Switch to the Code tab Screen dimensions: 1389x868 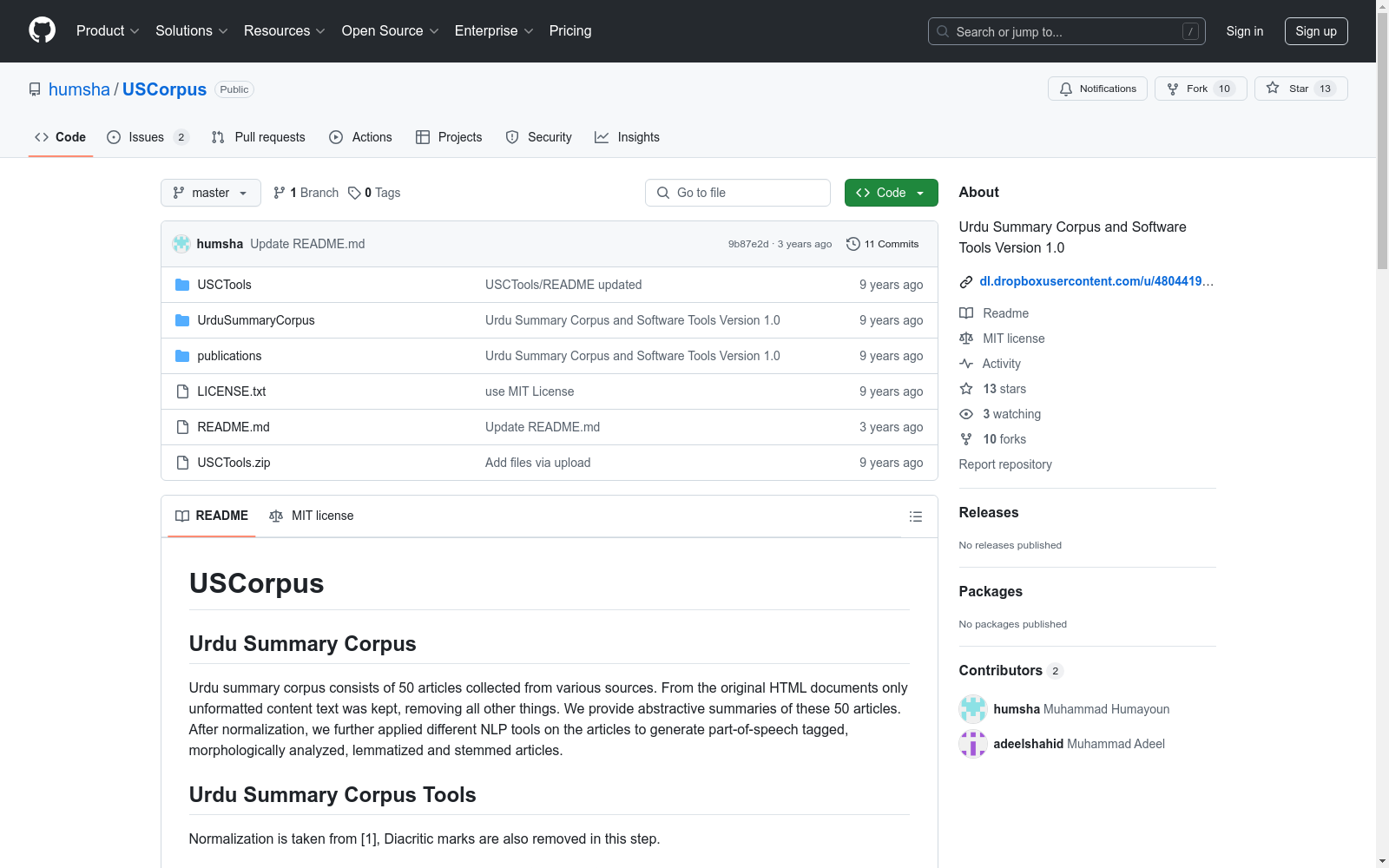(61, 137)
